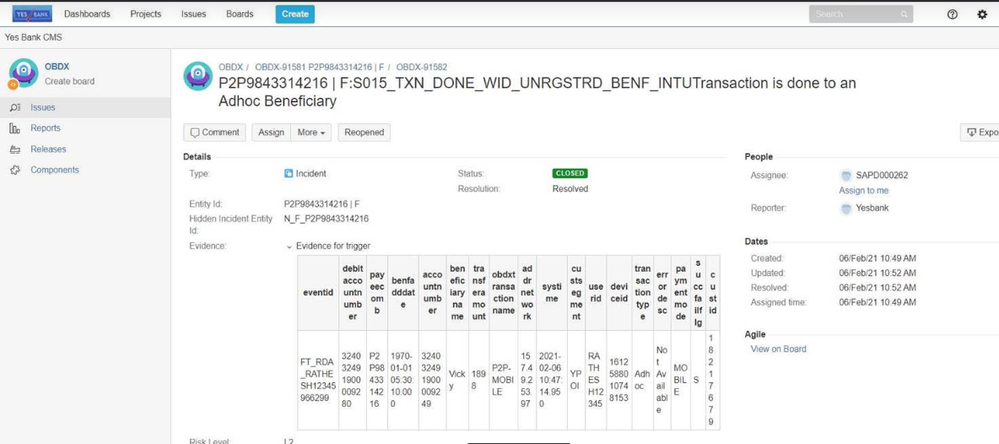Click the Components puzzle icon
999x444 pixels.
[15, 170]
